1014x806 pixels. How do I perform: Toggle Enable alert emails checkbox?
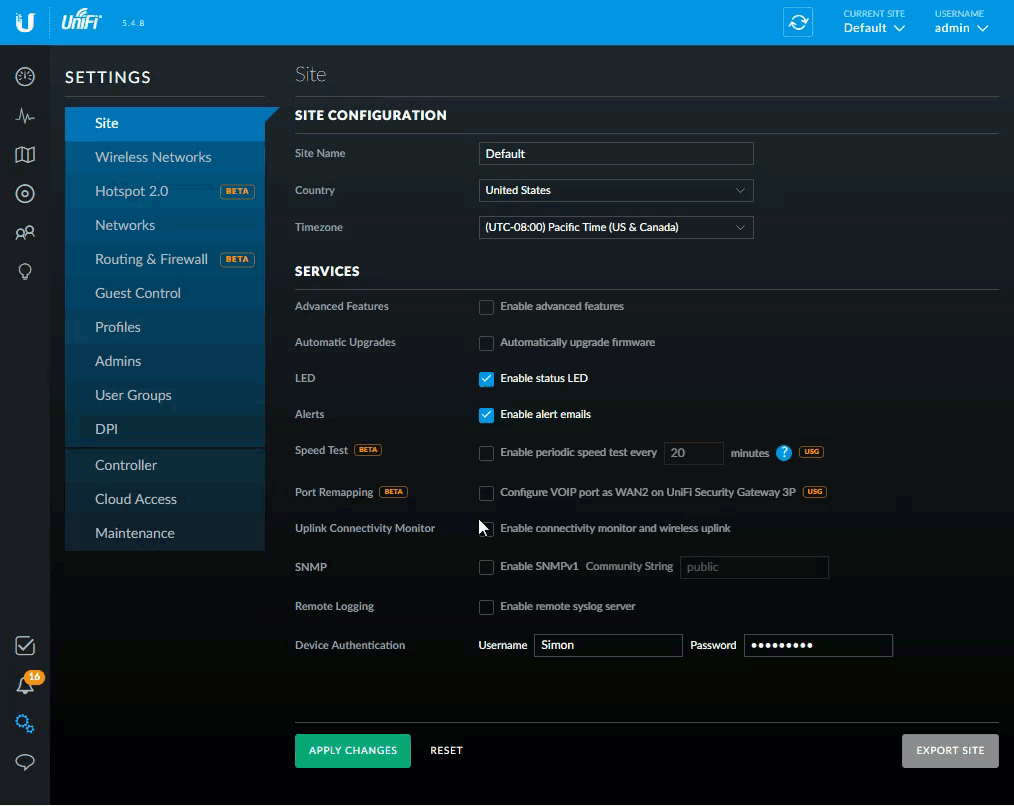486,415
